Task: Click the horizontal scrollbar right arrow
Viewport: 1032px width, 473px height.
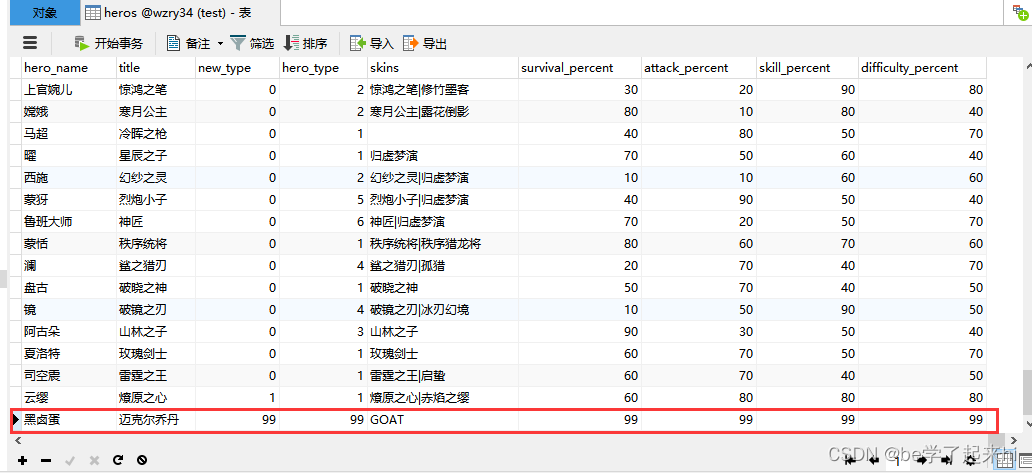Action: (x=1014, y=440)
